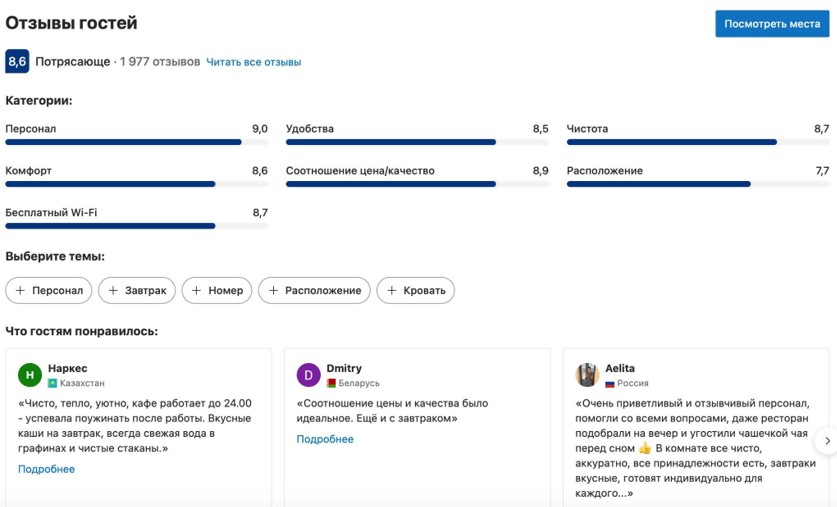Click the thumbs up emoji in Aelita's review
837x507 pixels.
(645, 448)
